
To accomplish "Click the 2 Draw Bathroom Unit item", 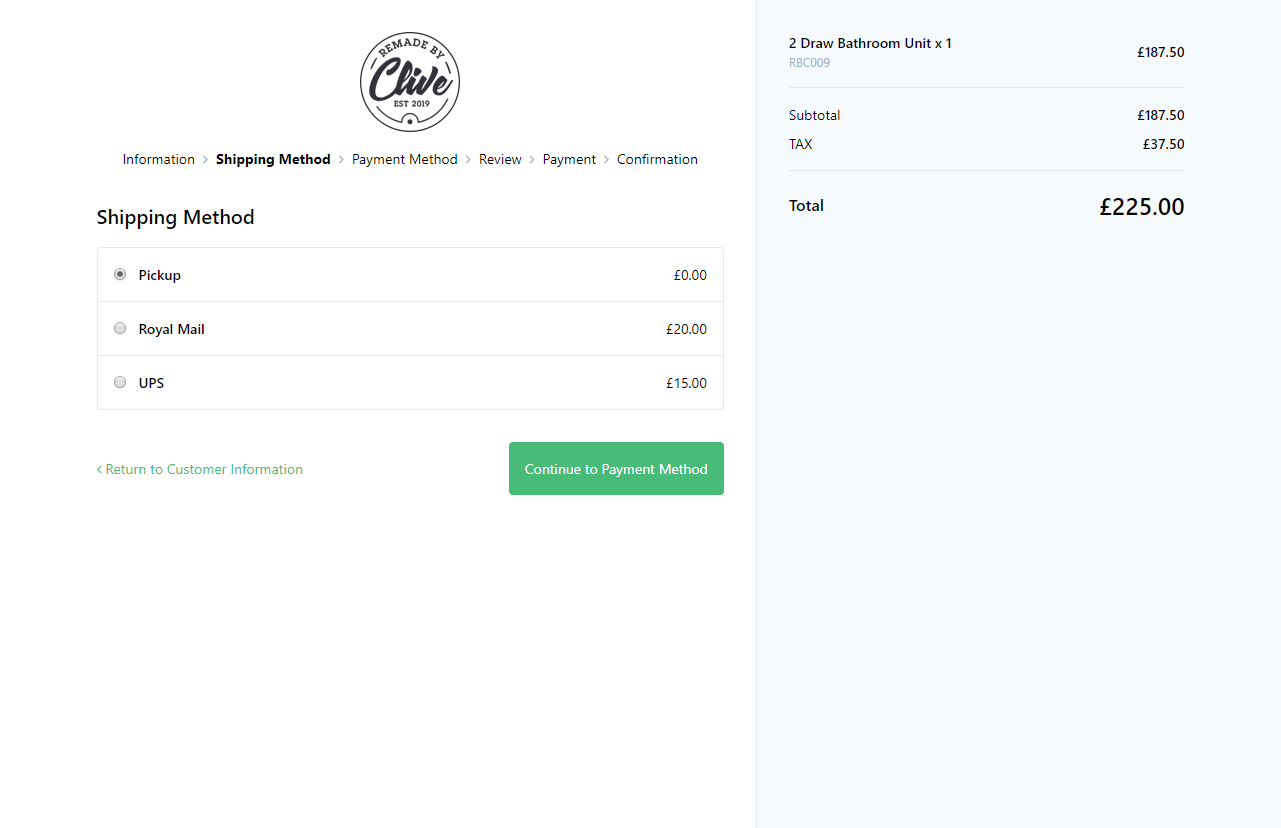I will coord(870,44).
